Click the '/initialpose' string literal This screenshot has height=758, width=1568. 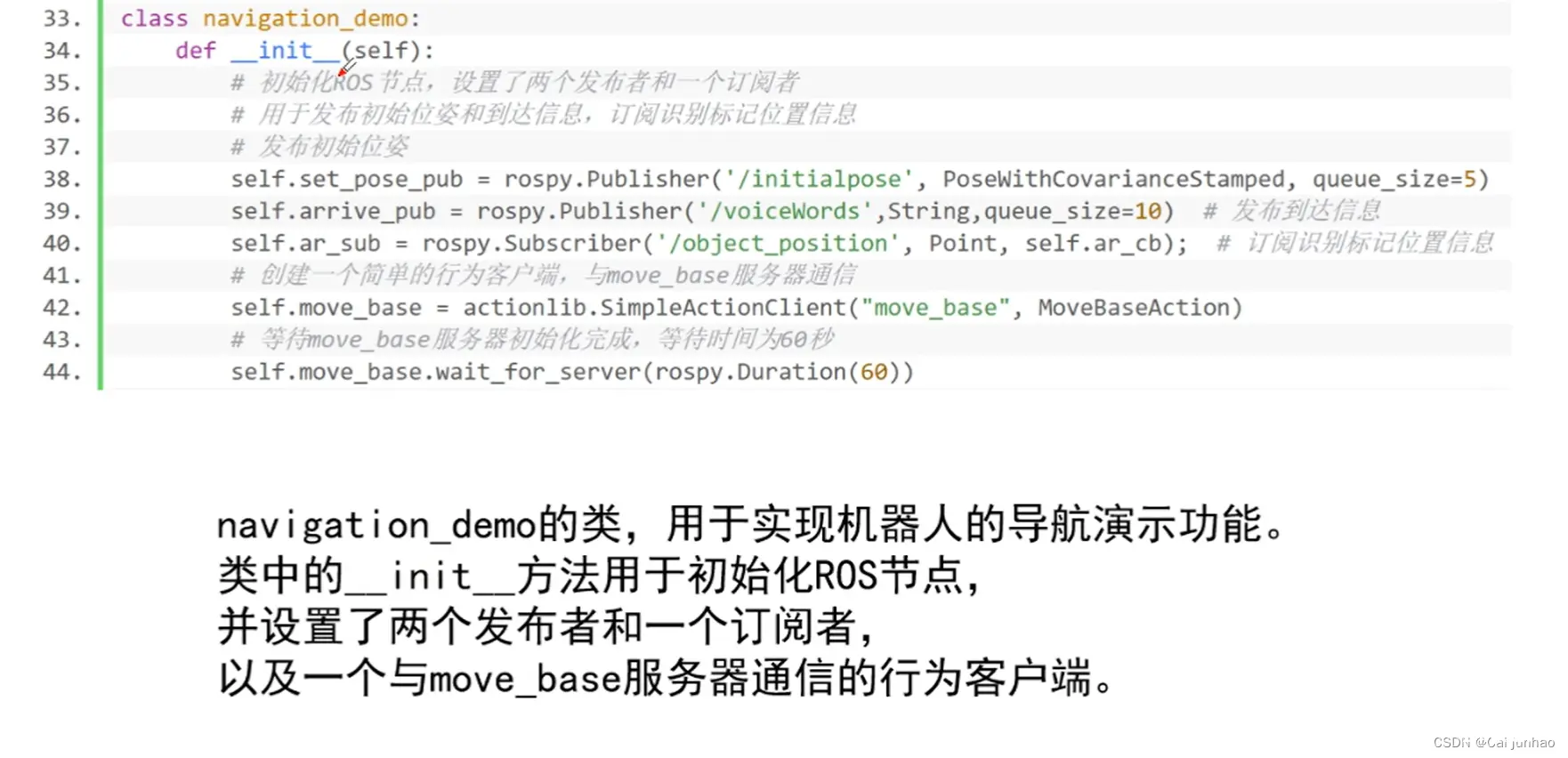tap(819, 179)
